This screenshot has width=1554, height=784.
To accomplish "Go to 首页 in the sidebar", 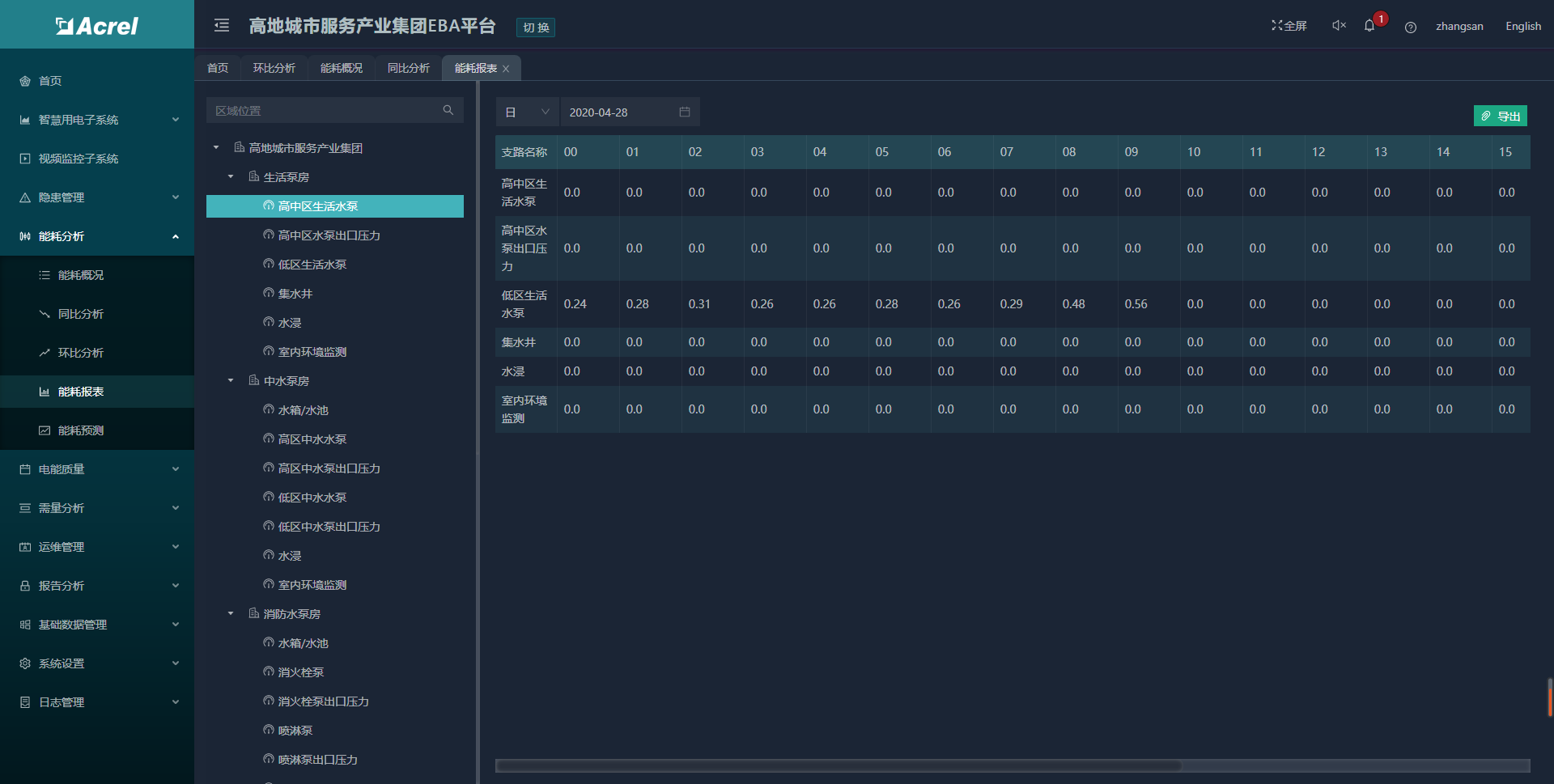I will point(50,81).
